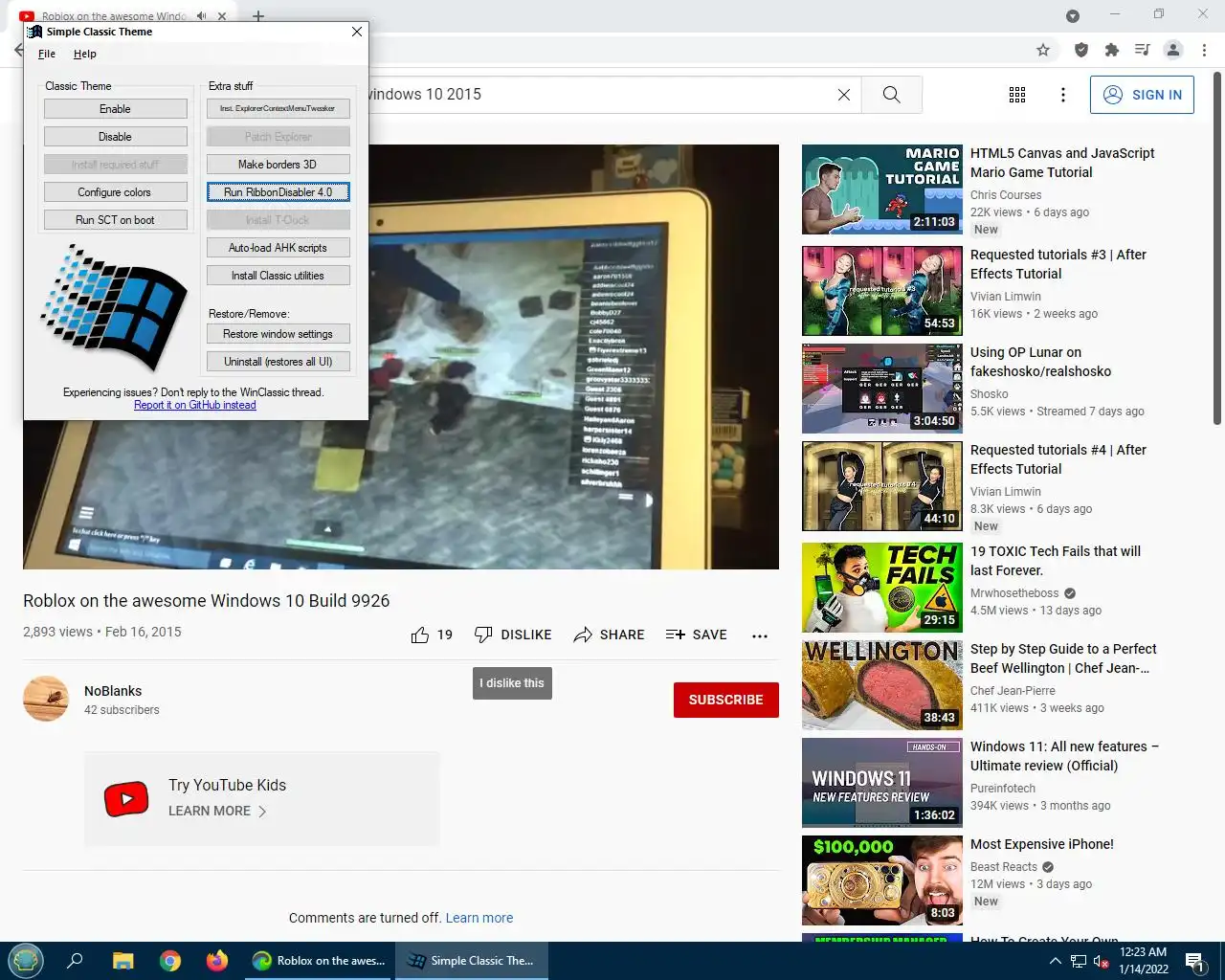The image size is (1225, 980).
Task: Click the Pureinfotech channel name
Action: (1003, 789)
